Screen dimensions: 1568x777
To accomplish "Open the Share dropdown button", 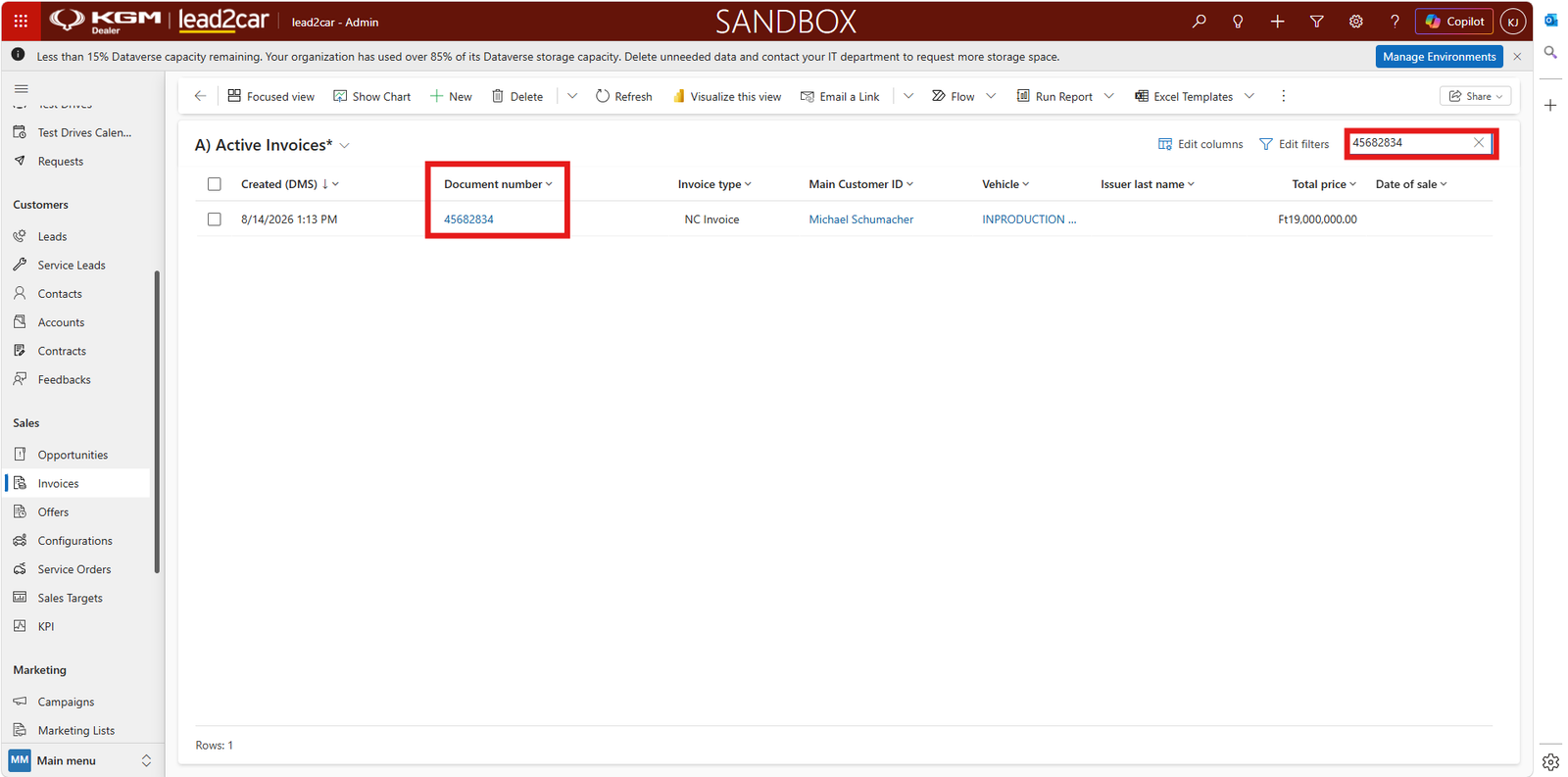I will (1475, 96).
